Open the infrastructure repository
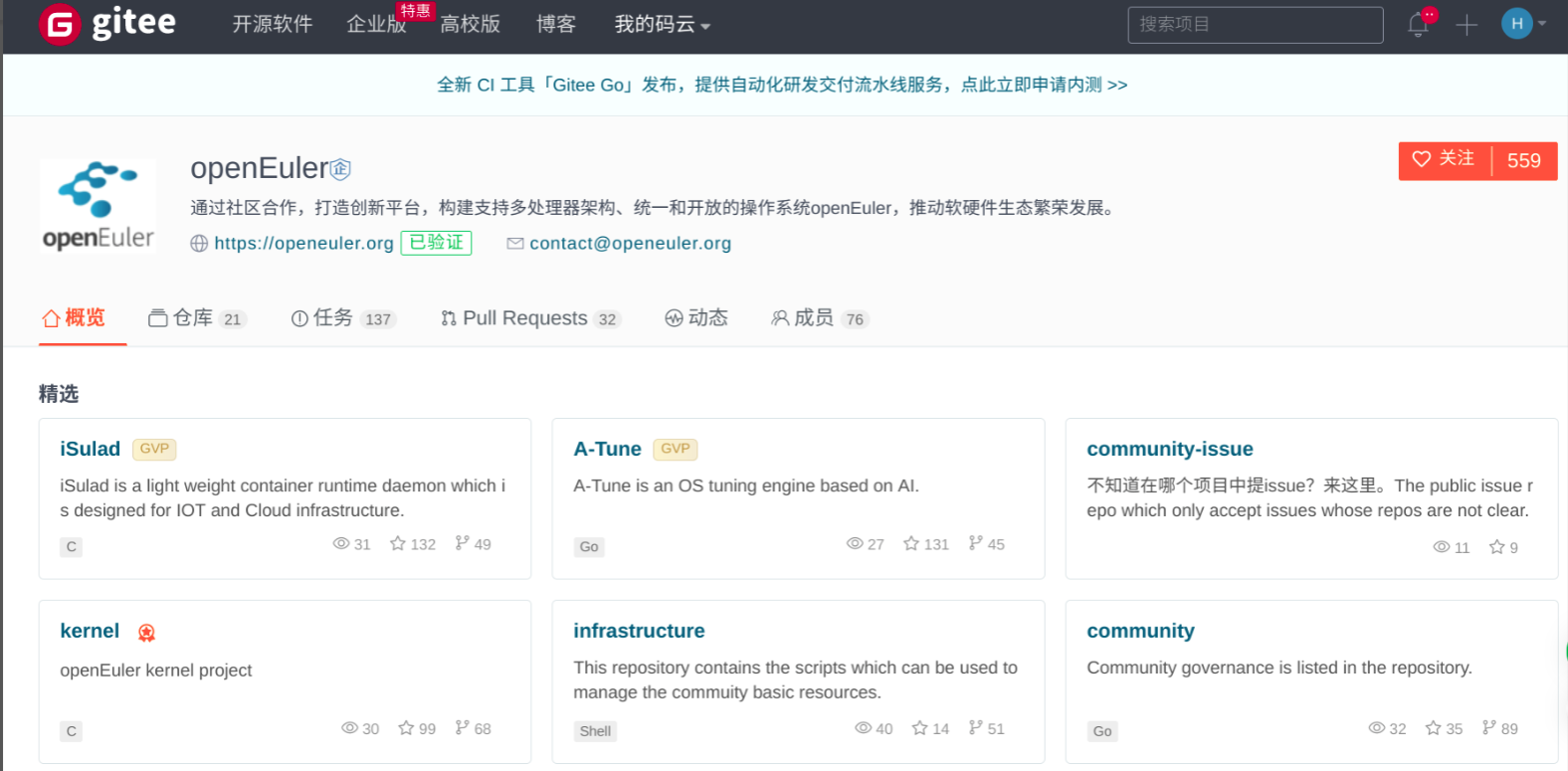Screen dimensions: 1568x771 (x=639, y=631)
